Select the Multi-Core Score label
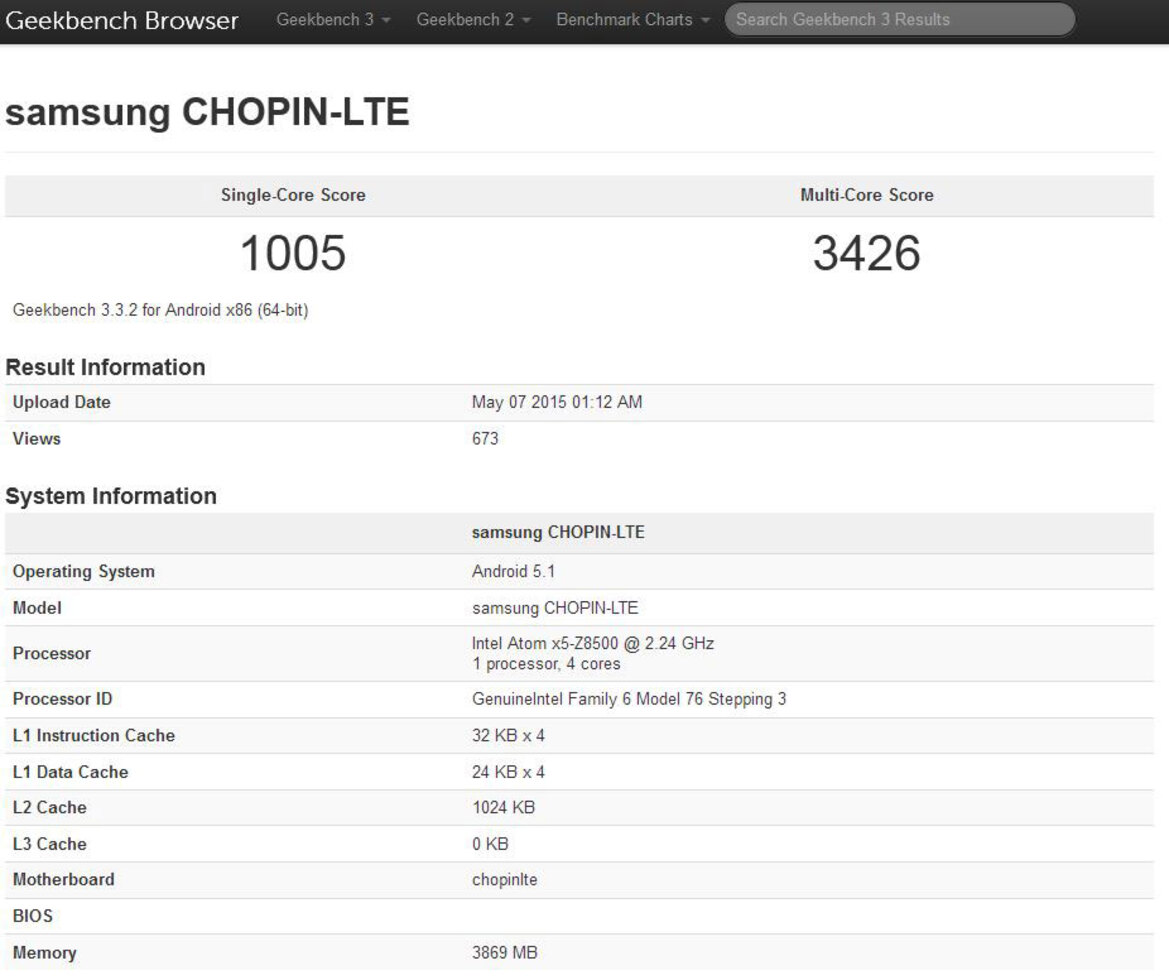The width and height of the screenshot is (1169, 980). tap(867, 195)
